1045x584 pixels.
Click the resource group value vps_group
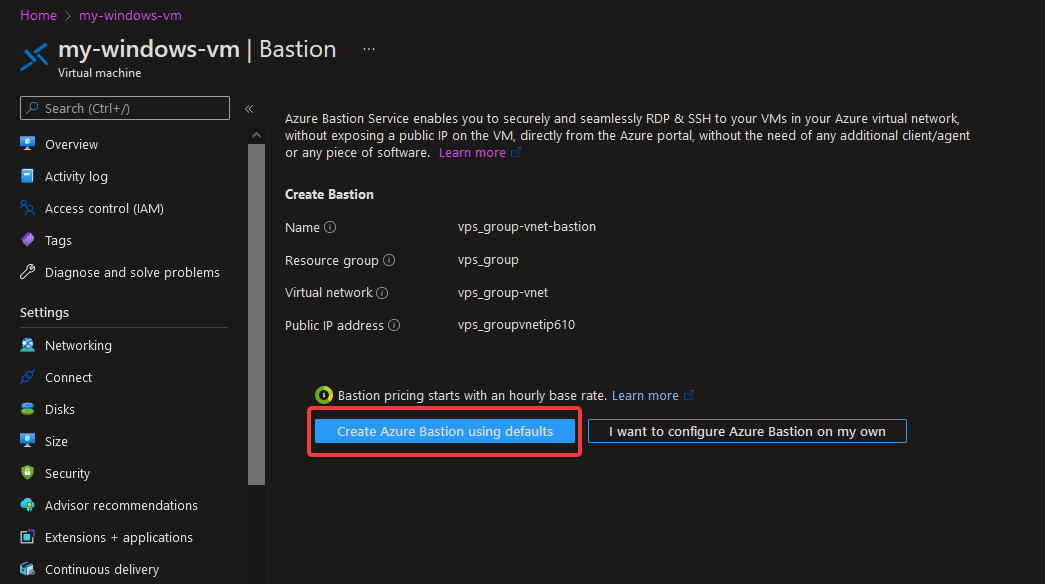click(488, 260)
